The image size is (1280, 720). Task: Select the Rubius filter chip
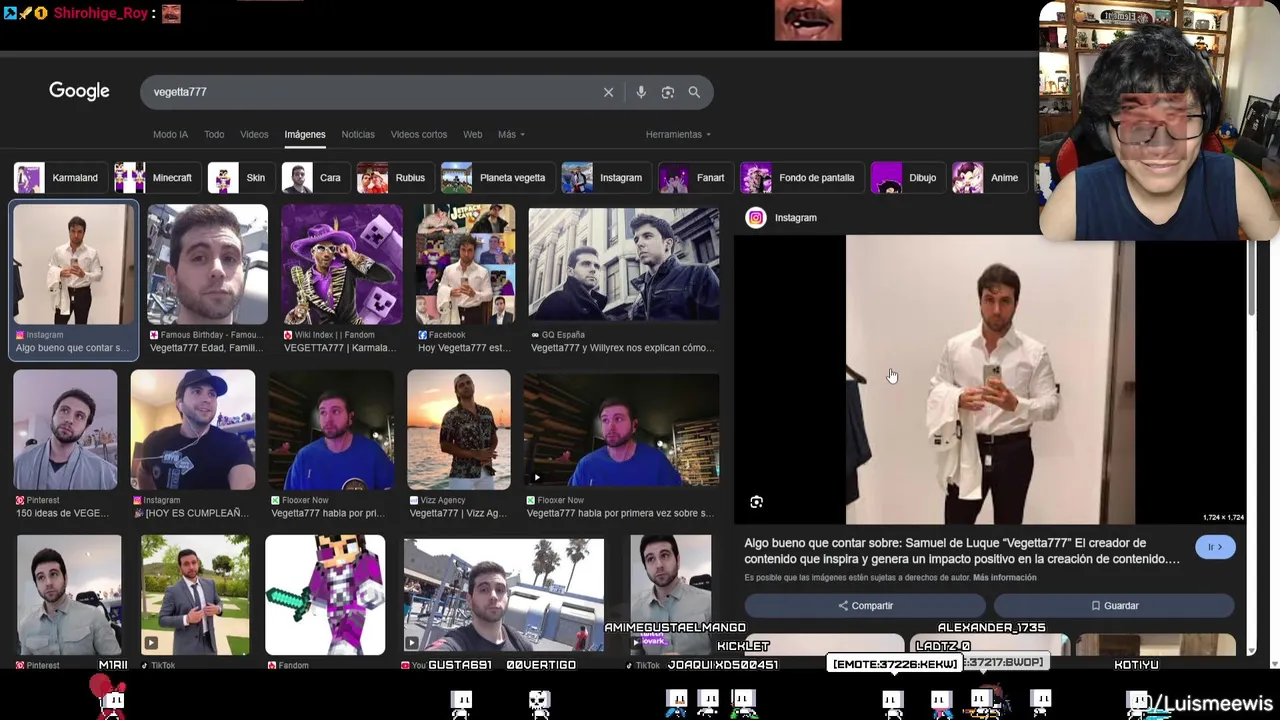coord(394,178)
